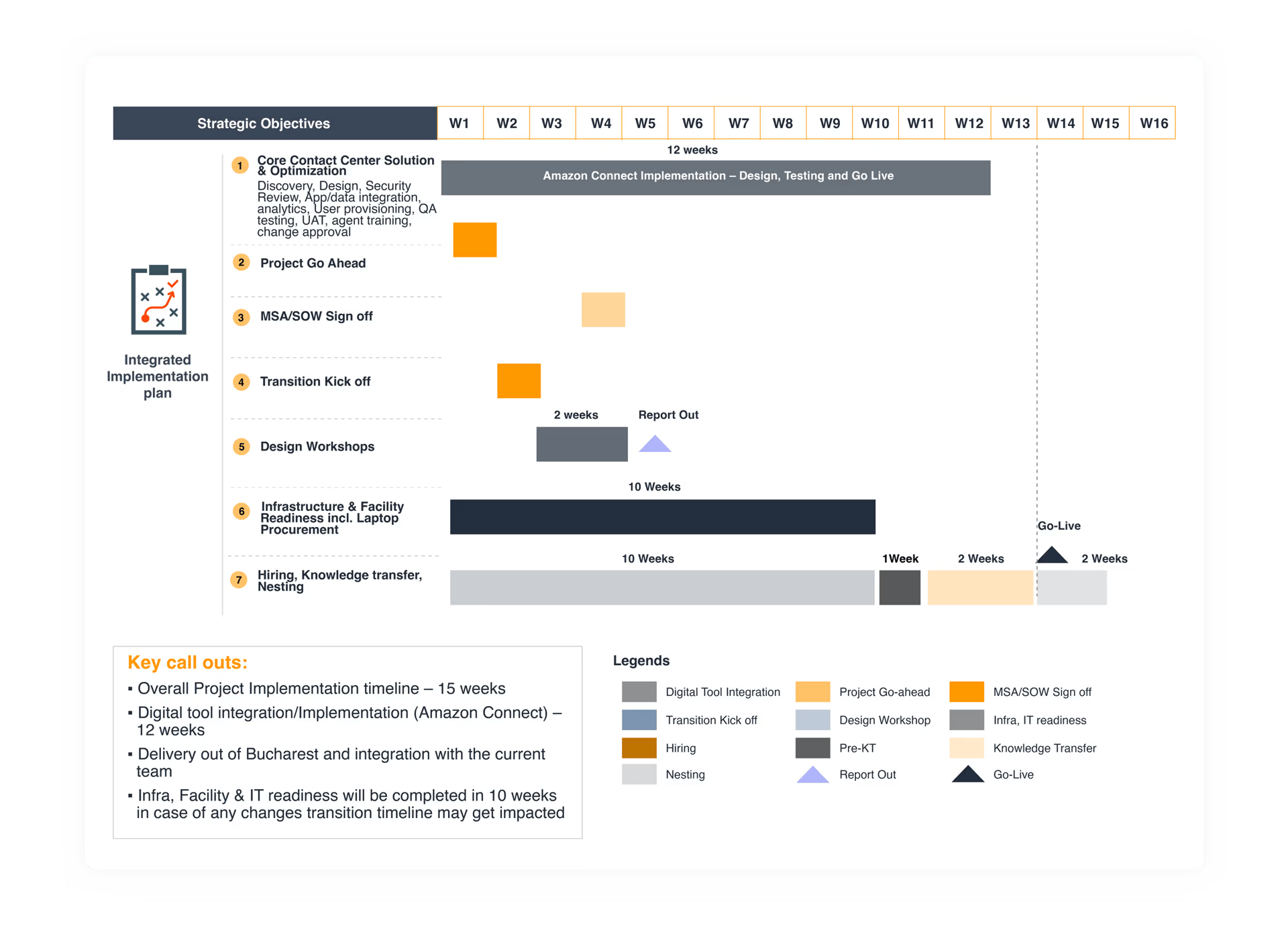This screenshot has width=1288, height=936.
Task: Click the Delivery out of Bucharest bullet
Action: coord(337,762)
